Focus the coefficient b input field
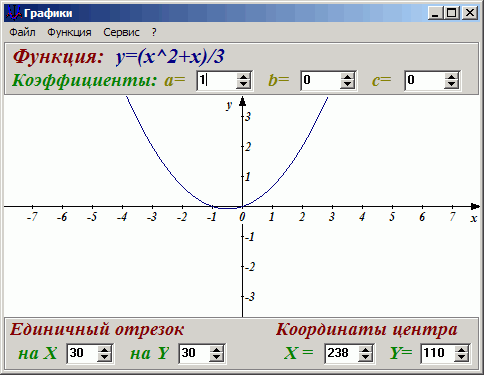484x375 pixels. (320, 81)
